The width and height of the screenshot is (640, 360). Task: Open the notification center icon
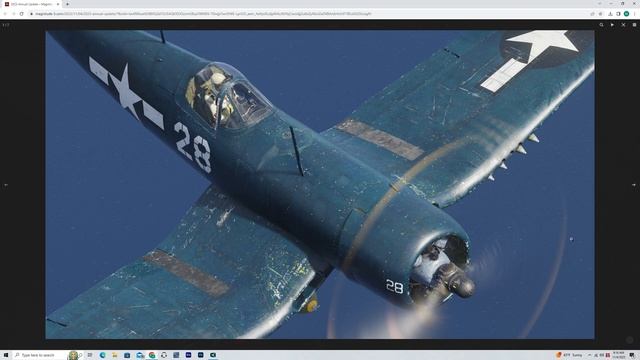pos(632,355)
